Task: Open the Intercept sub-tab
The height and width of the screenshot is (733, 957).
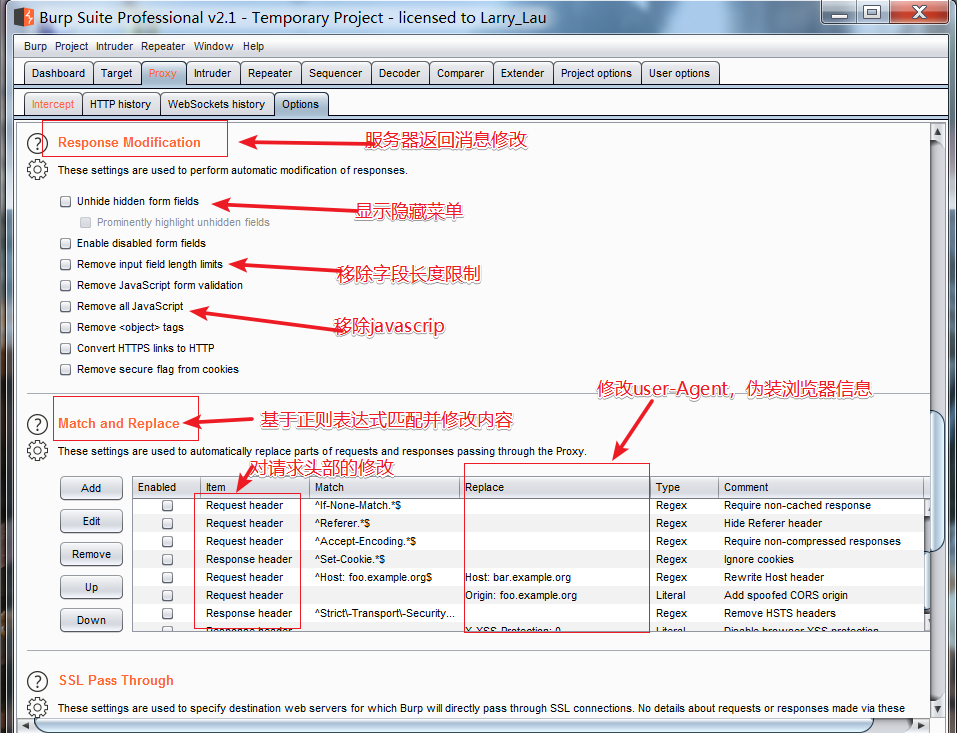Action: [x=53, y=104]
